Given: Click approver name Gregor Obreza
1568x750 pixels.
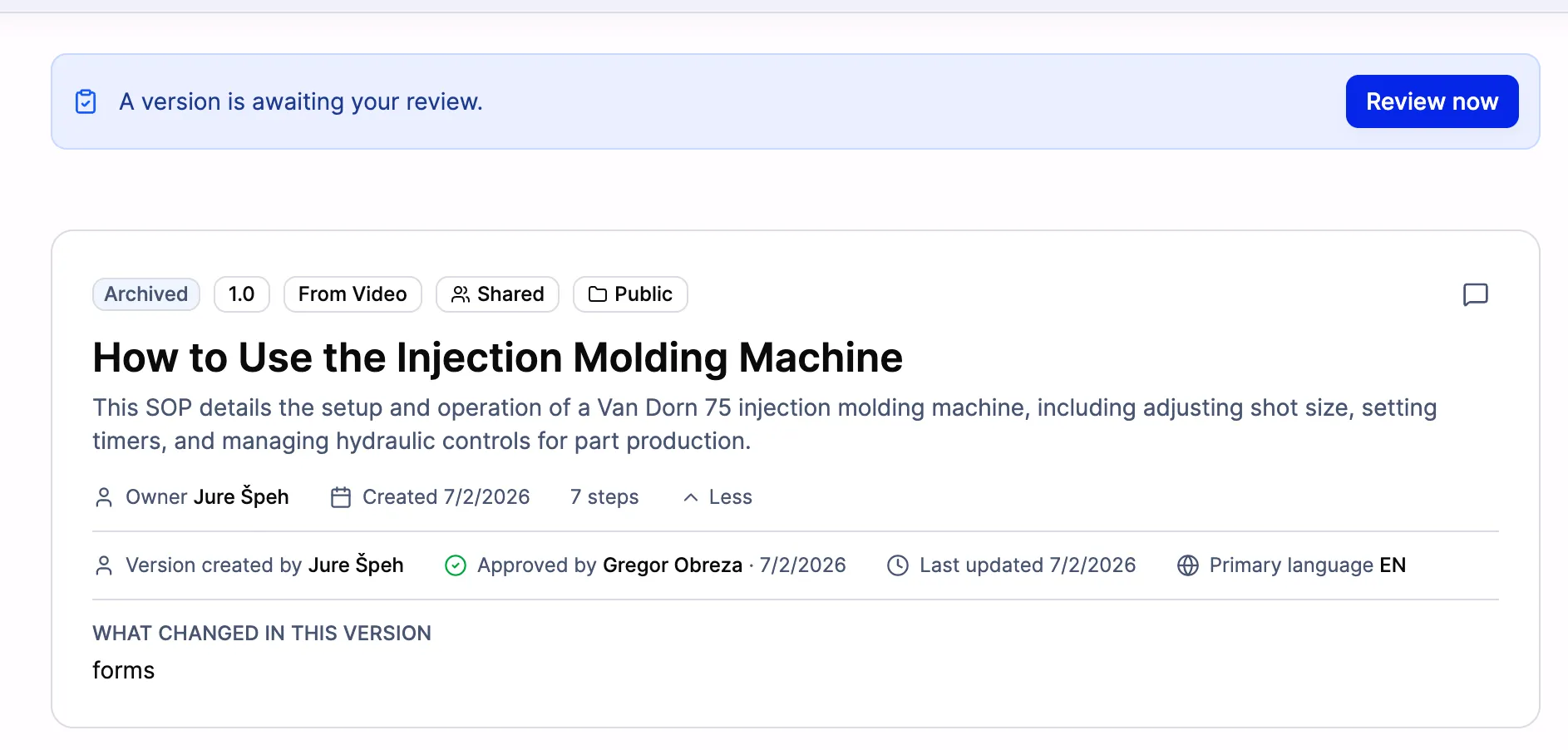Looking at the screenshot, I should (x=673, y=565).
